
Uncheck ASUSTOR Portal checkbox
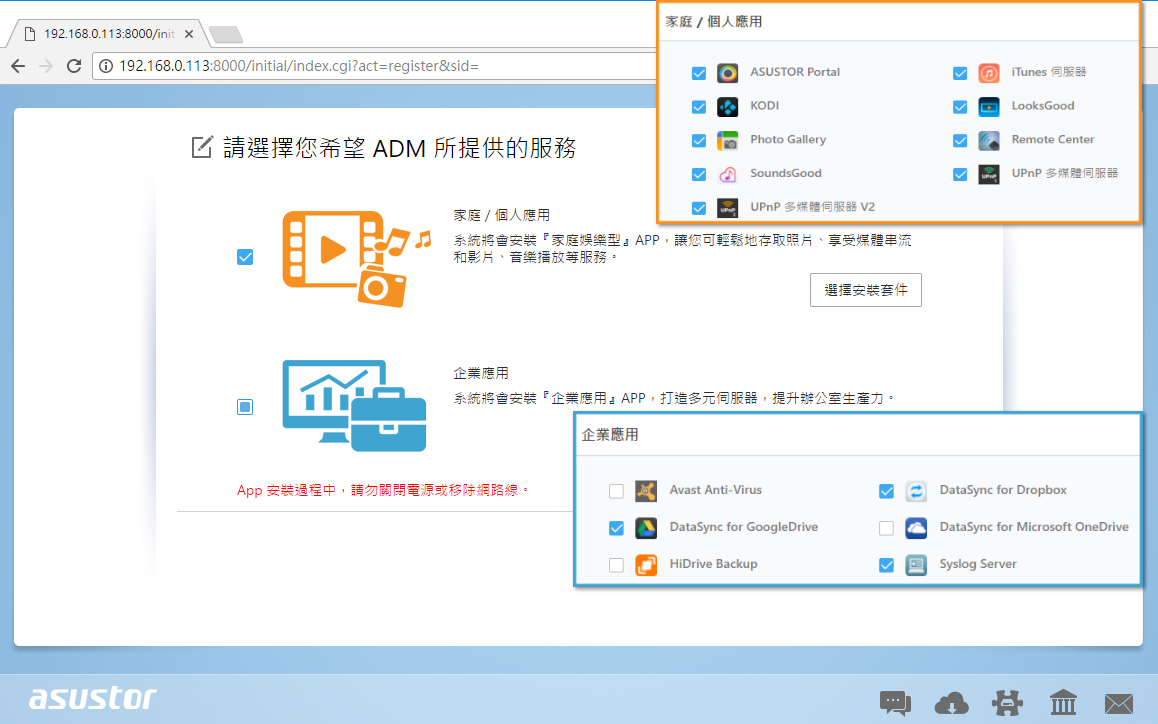click(699, 73)
